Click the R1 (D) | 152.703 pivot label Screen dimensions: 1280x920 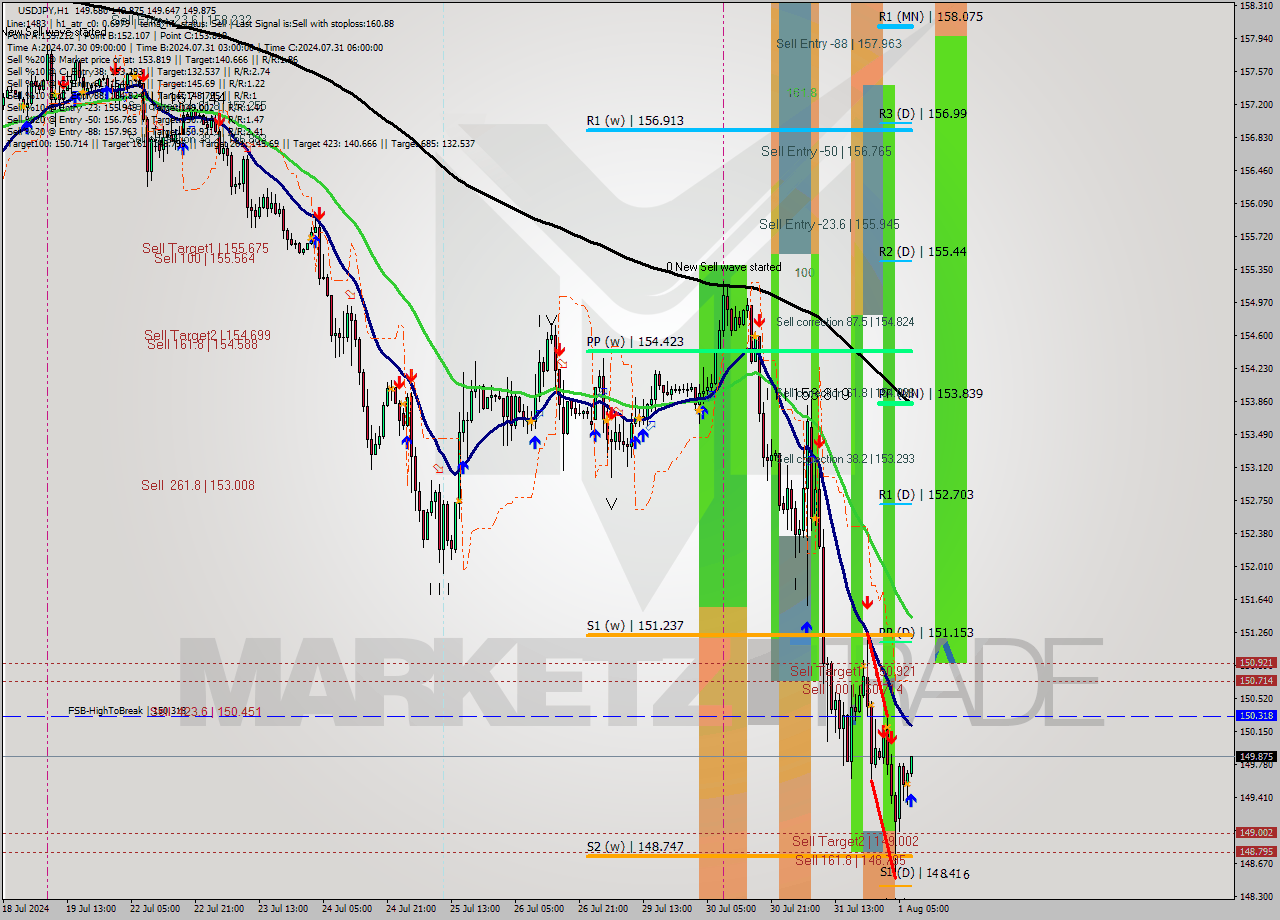[926, 495]
